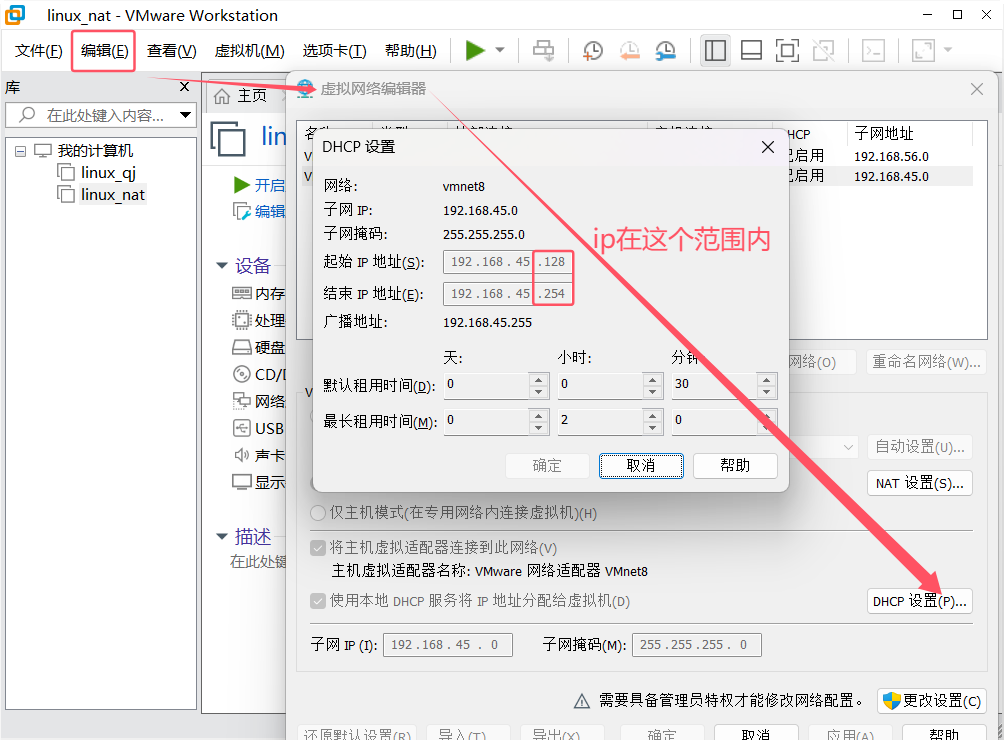Toggle use local DHCP service checkbox
Screen dimensions: 1004x740
(318, 601)
